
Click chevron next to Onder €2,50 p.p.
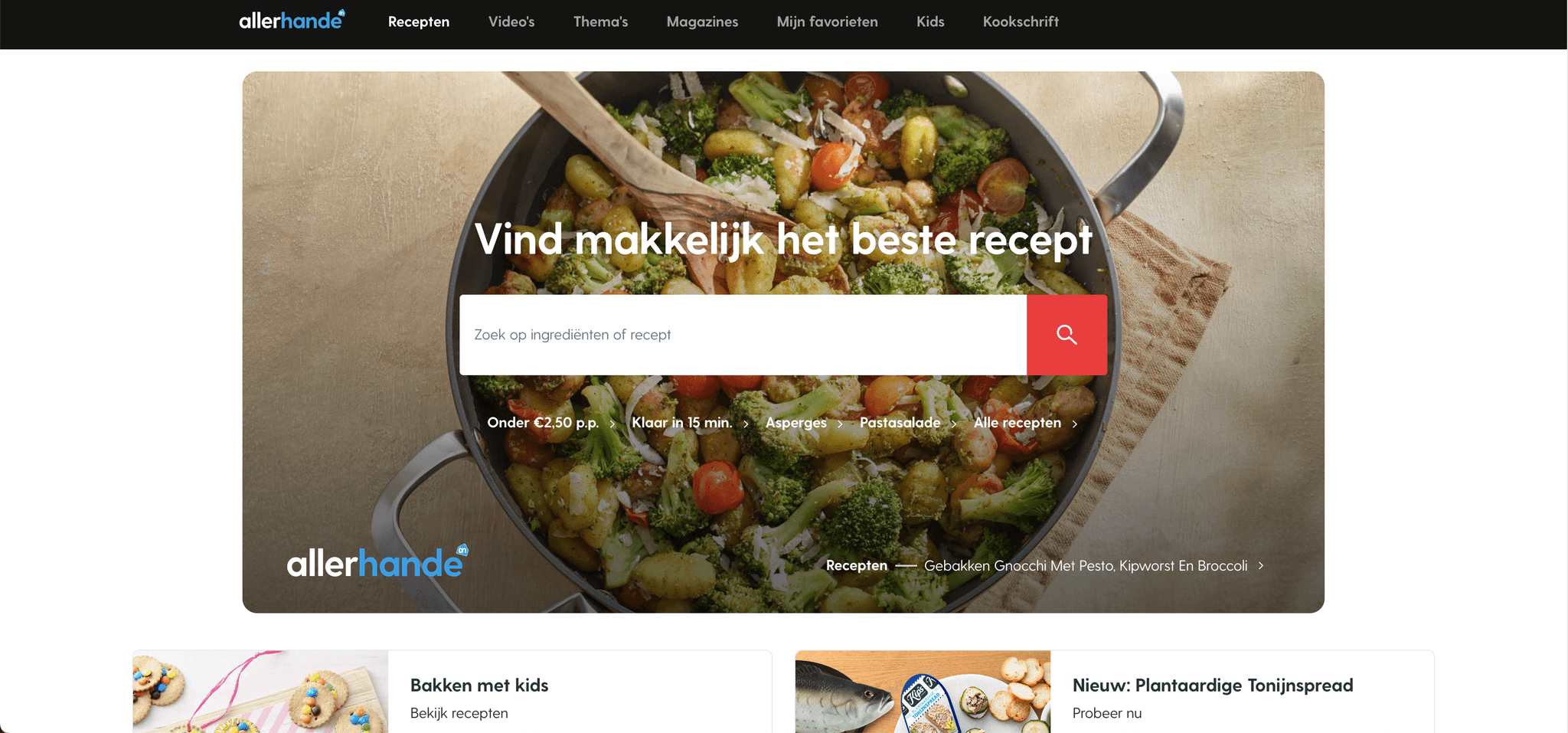tap(612, 424)
